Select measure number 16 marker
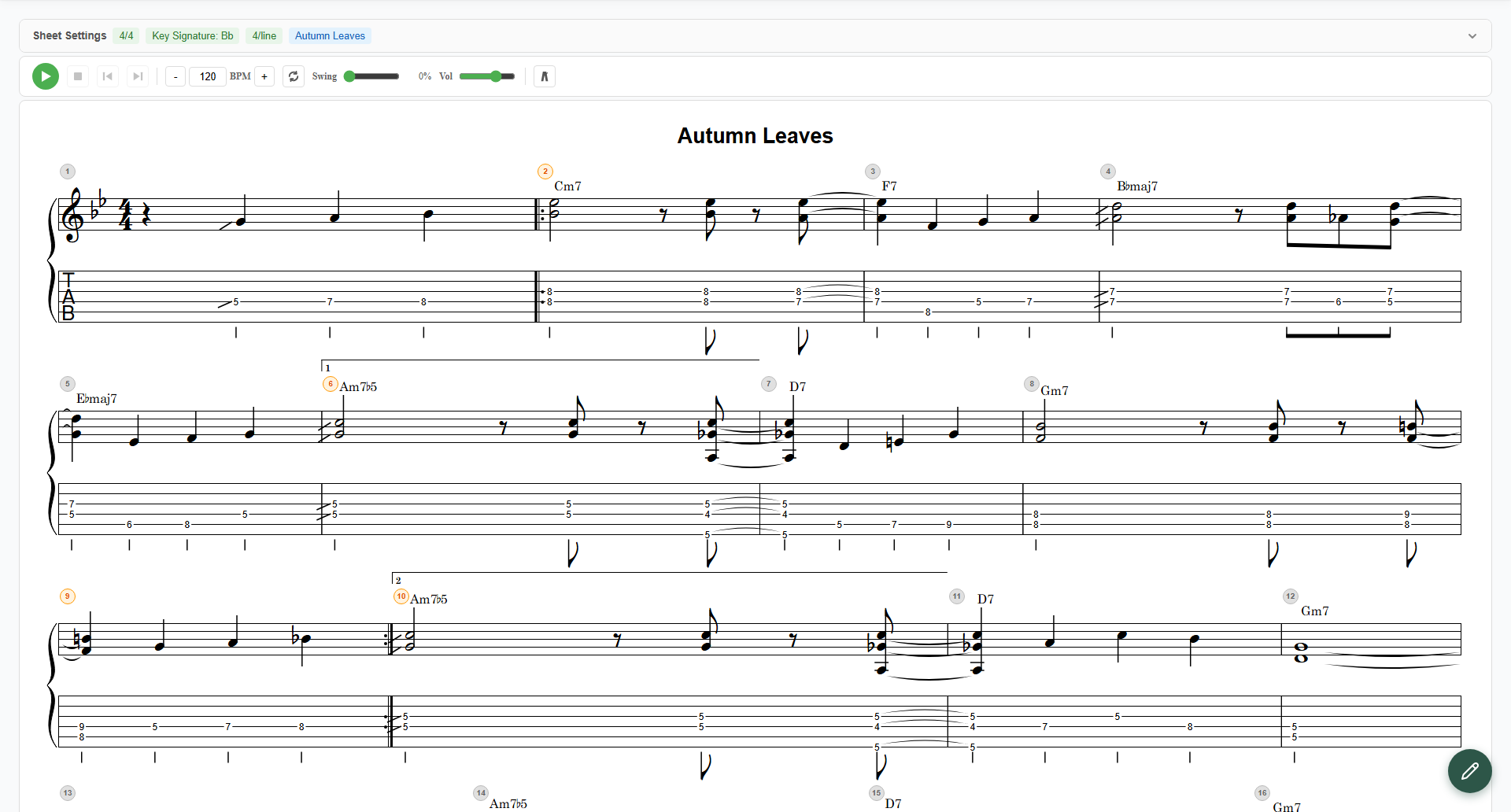 tap(1262, 793)
